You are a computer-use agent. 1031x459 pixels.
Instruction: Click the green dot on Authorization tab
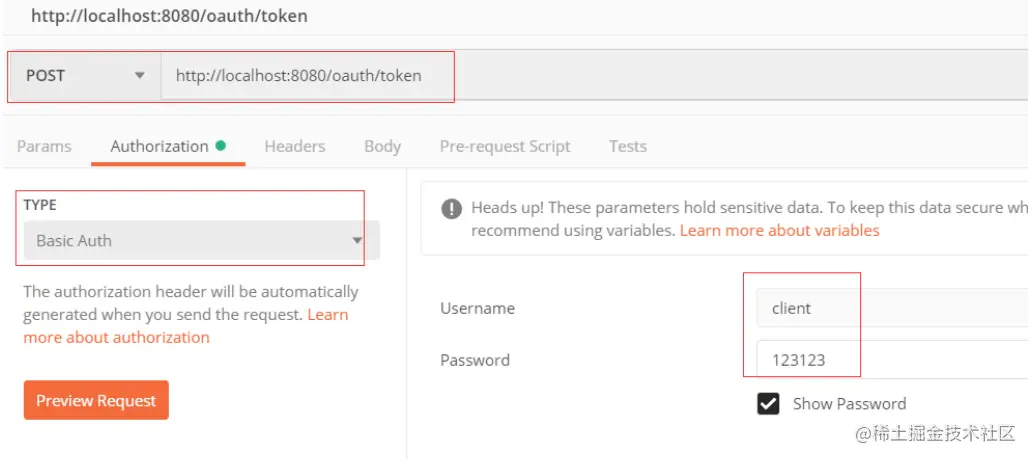221,145
